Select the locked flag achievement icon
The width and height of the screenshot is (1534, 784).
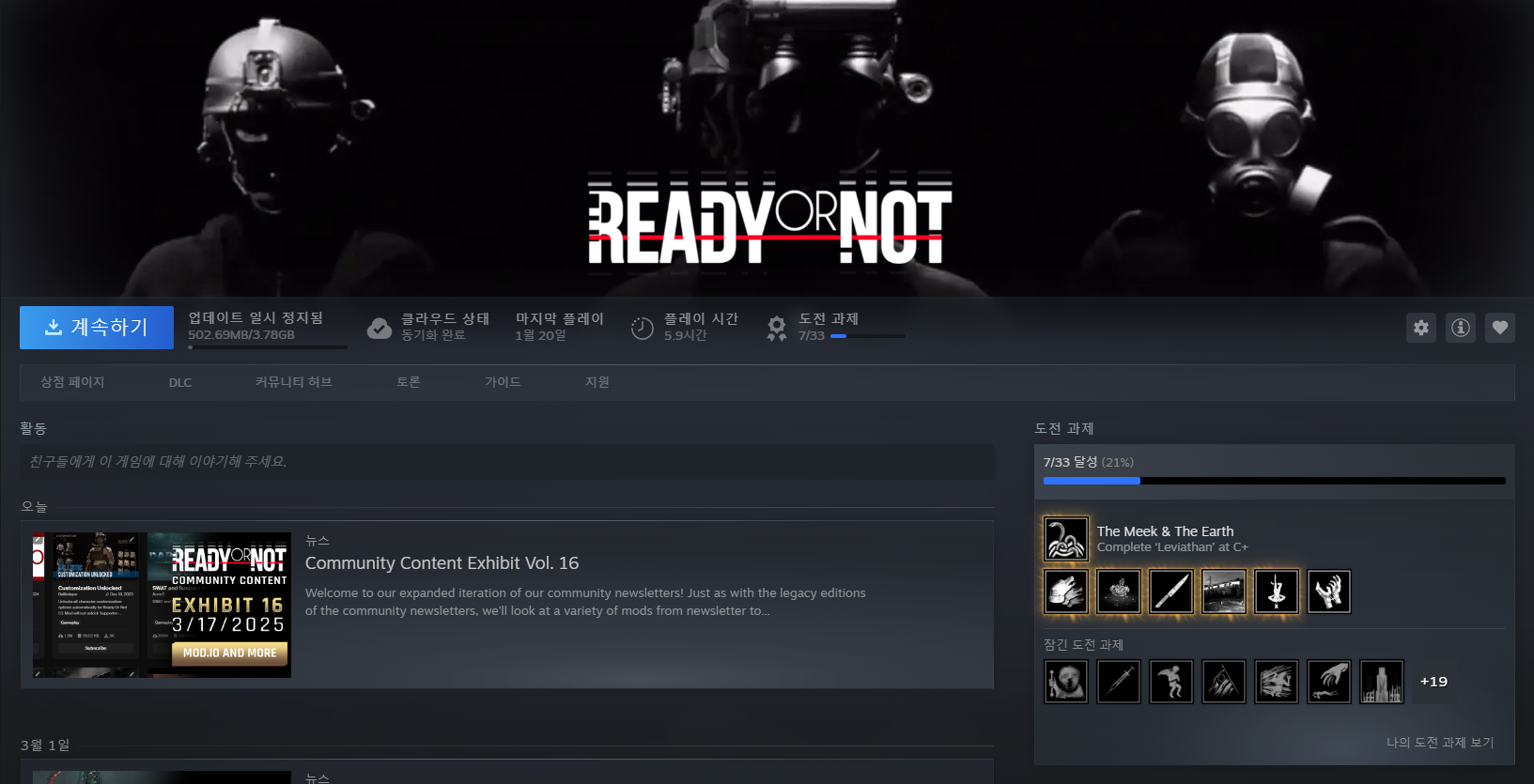(1224, 682)
